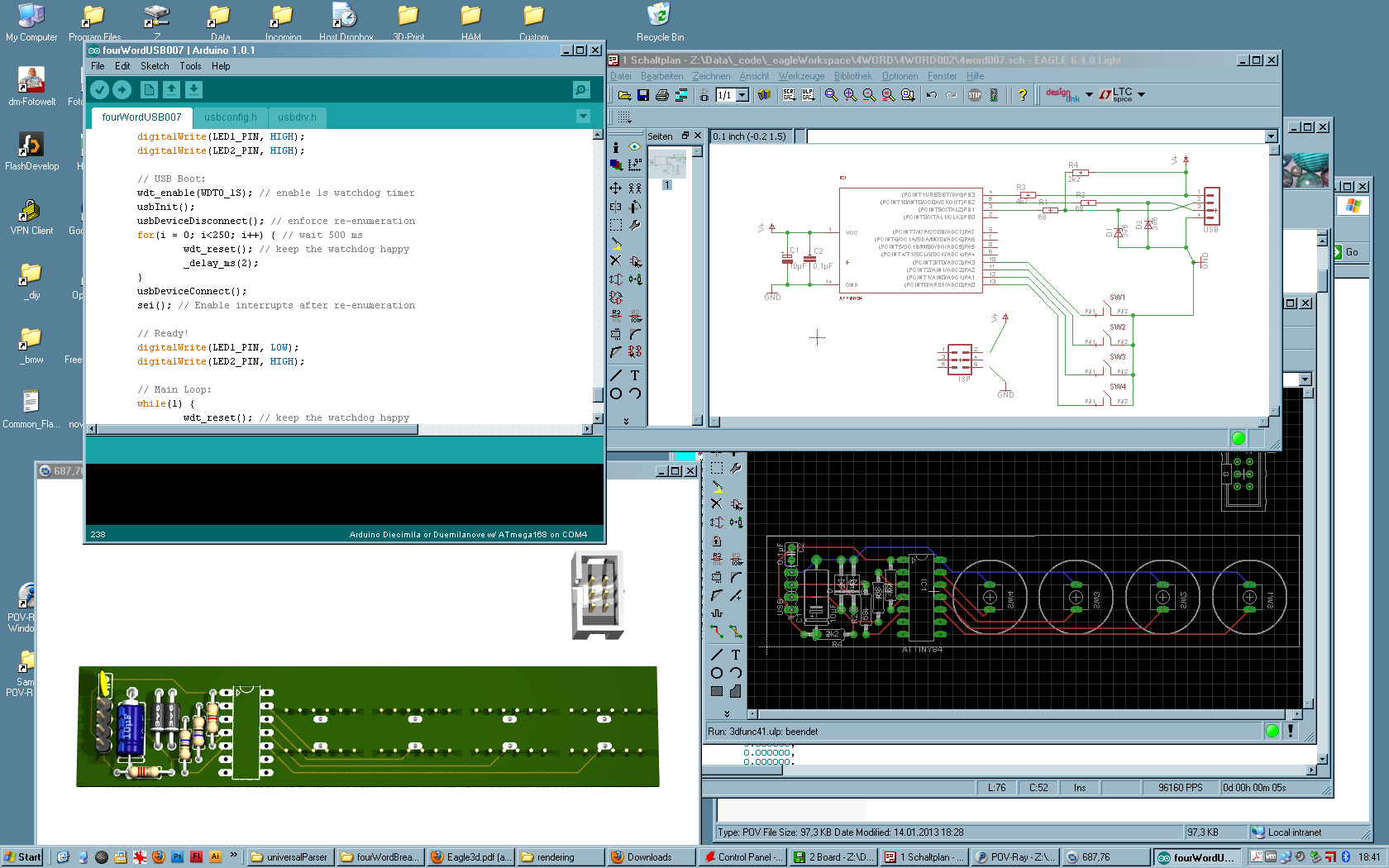Open the Sketch menu in Arduino
Screen dimensions: 1389x868
point(155,66)
